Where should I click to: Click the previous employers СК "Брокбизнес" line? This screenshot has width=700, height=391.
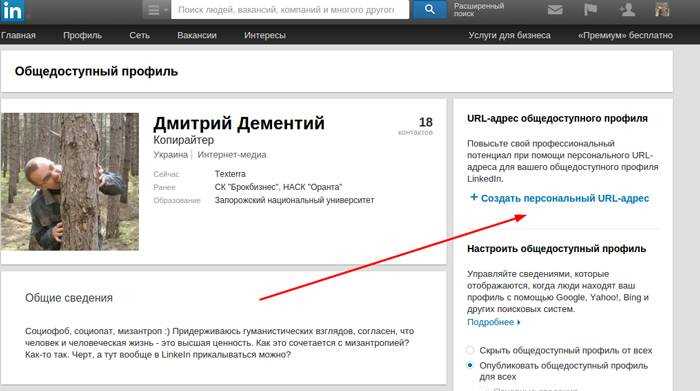coord(278,187)
